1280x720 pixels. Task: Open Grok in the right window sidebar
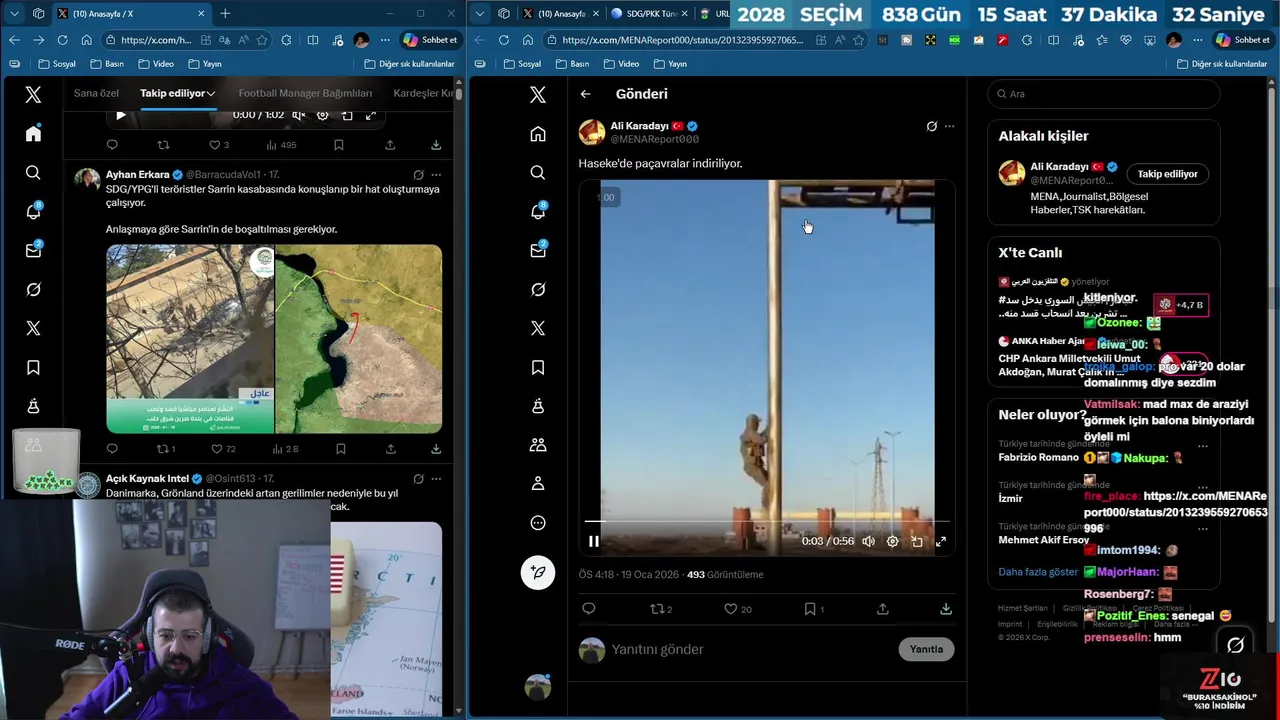point(538,289)
